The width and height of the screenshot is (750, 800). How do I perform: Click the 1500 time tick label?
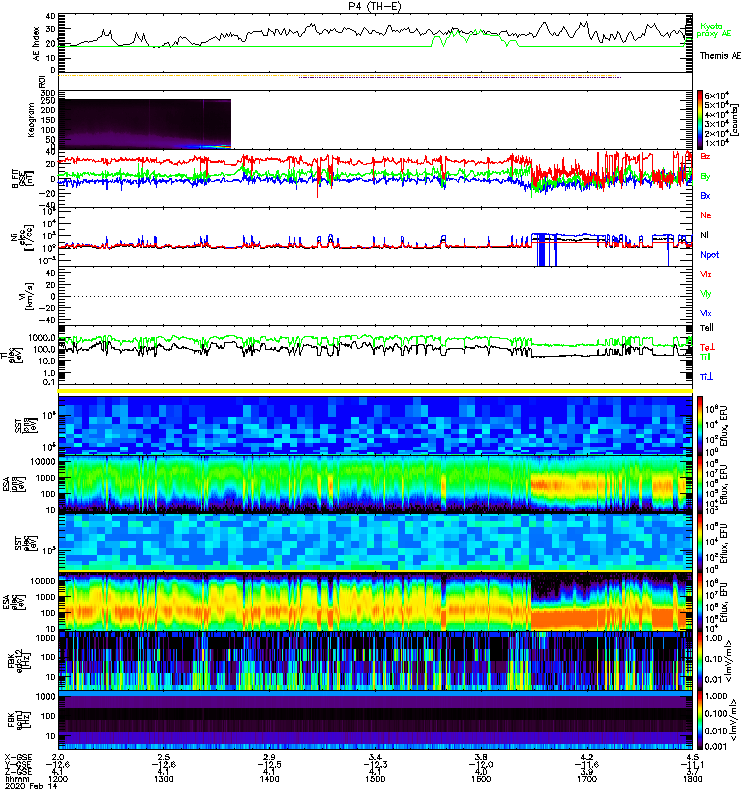pos(375,779)
